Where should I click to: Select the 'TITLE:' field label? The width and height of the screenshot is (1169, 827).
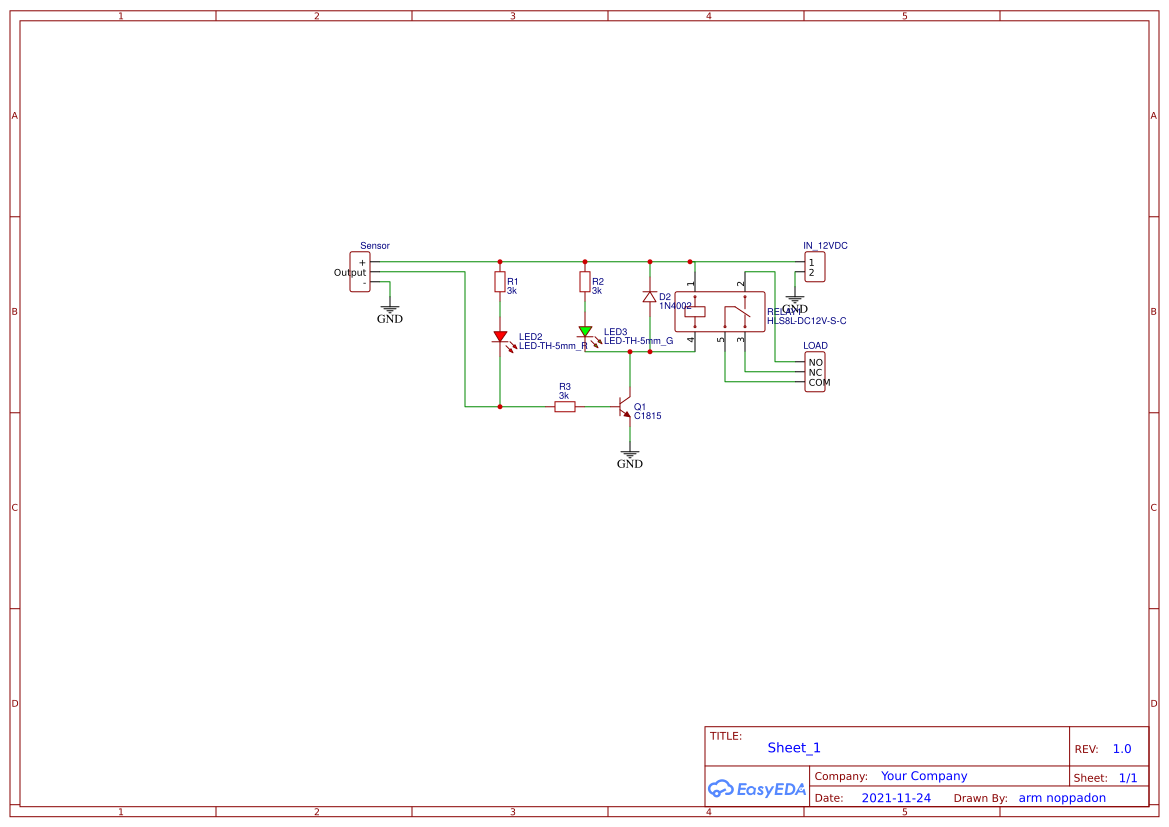click(726, 736)
